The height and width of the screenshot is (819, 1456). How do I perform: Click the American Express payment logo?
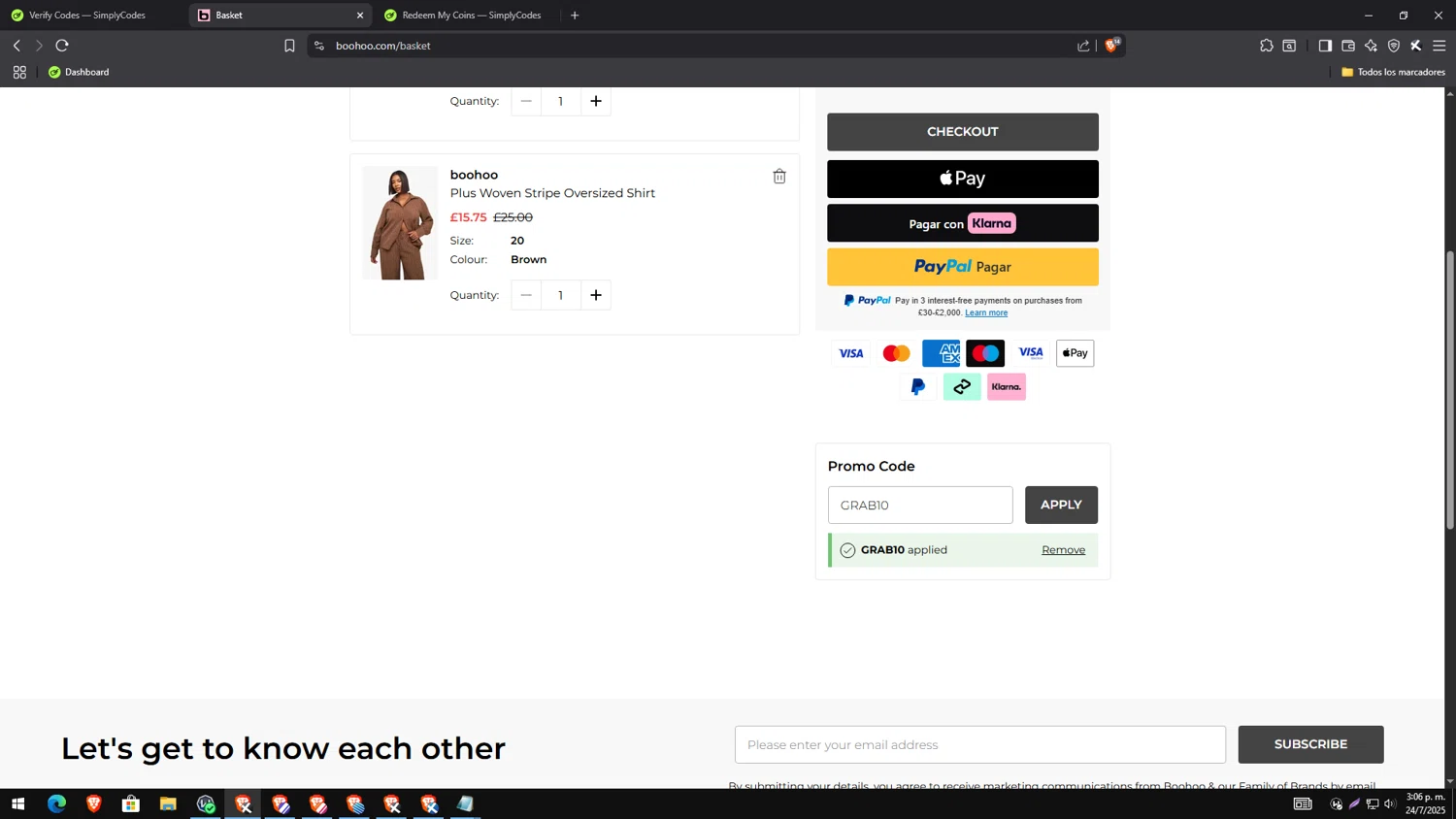tap(941, 353)
